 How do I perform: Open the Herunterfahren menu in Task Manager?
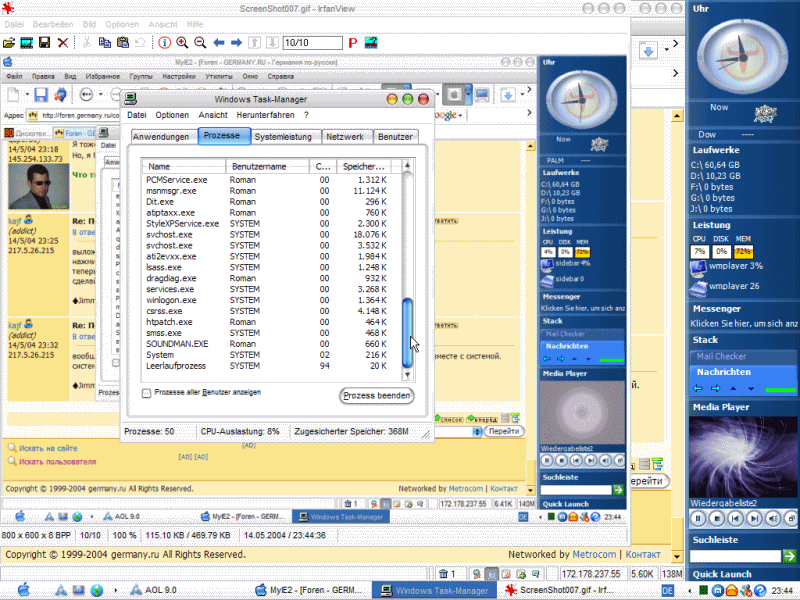(265, 115)
